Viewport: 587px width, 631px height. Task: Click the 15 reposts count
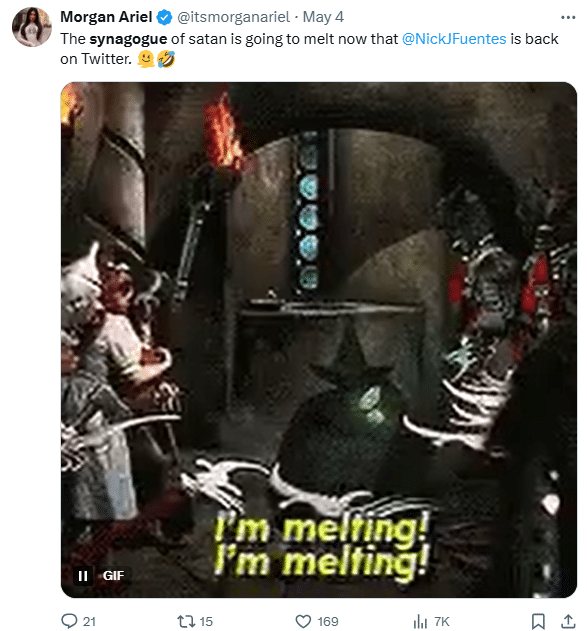point(206,621)
